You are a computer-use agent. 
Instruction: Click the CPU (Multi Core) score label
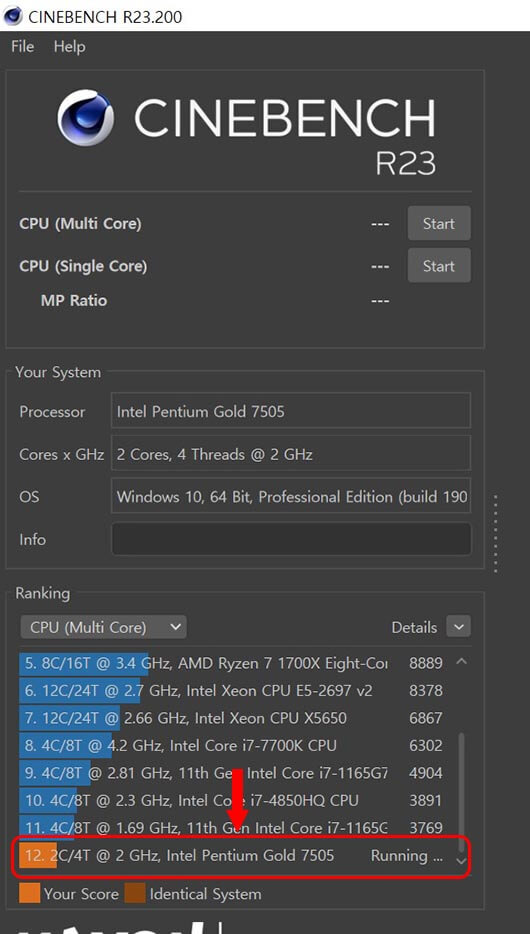[x=80, y=224]
